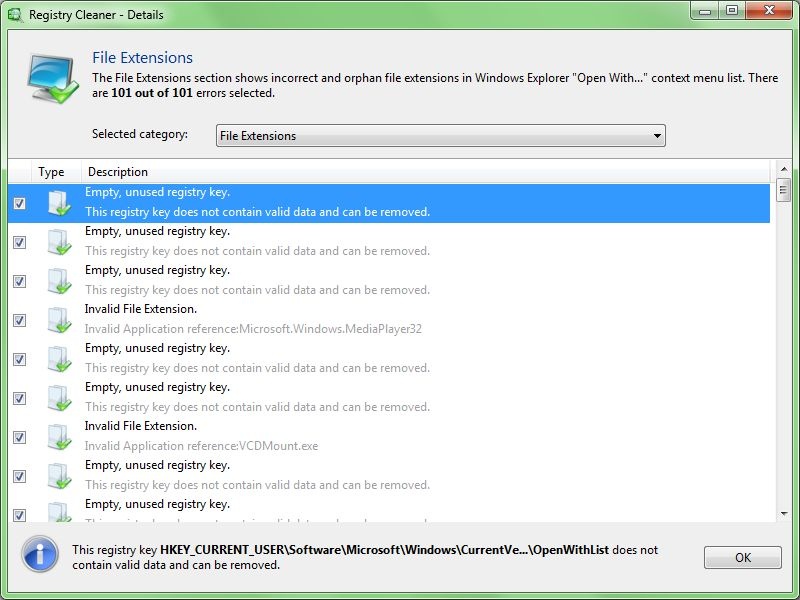800x600 pixels.
Task: Uncheck the checkbox directly below the highlighted row
Action: (x=19, y=242)
